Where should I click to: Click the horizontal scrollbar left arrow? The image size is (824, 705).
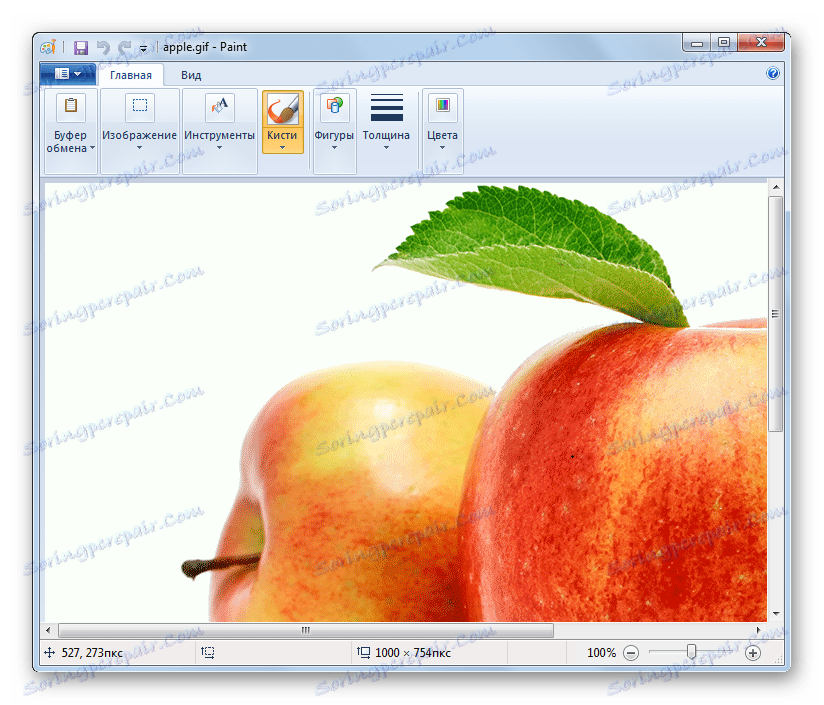(x=48, y=630)
